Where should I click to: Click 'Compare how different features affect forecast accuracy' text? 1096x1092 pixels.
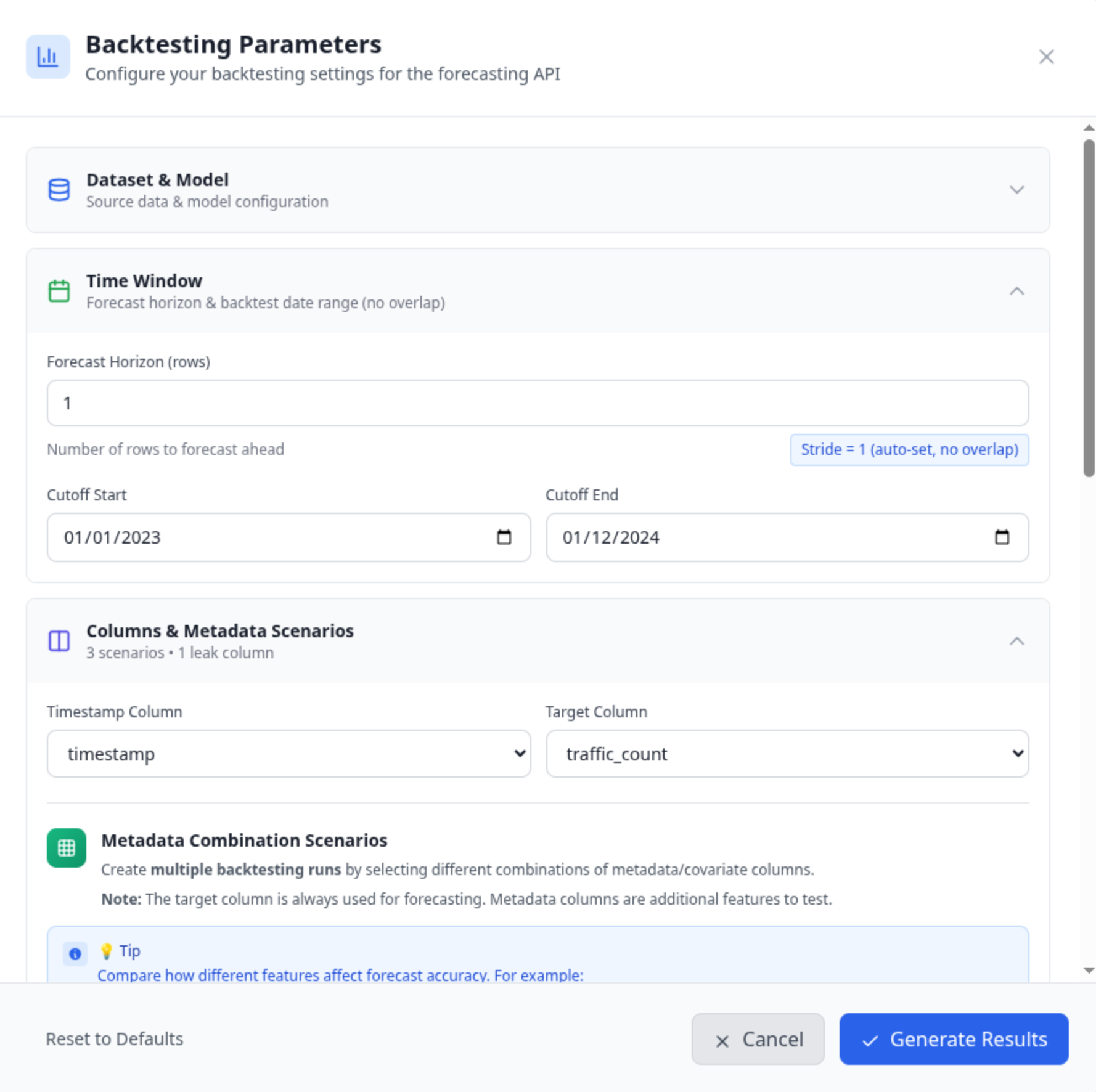[340, 976]
